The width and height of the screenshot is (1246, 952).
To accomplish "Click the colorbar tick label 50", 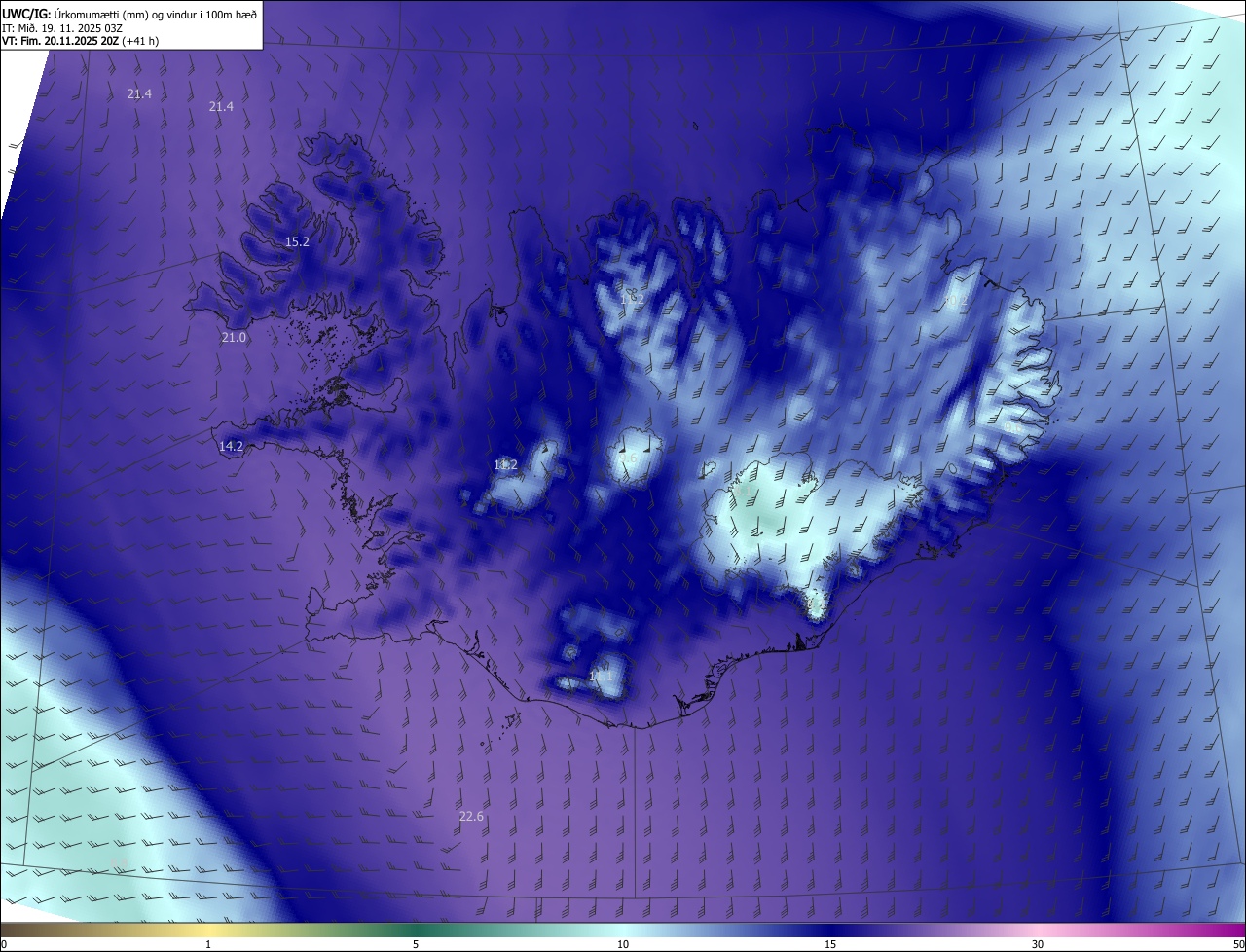I will (x=1238, y=944).
